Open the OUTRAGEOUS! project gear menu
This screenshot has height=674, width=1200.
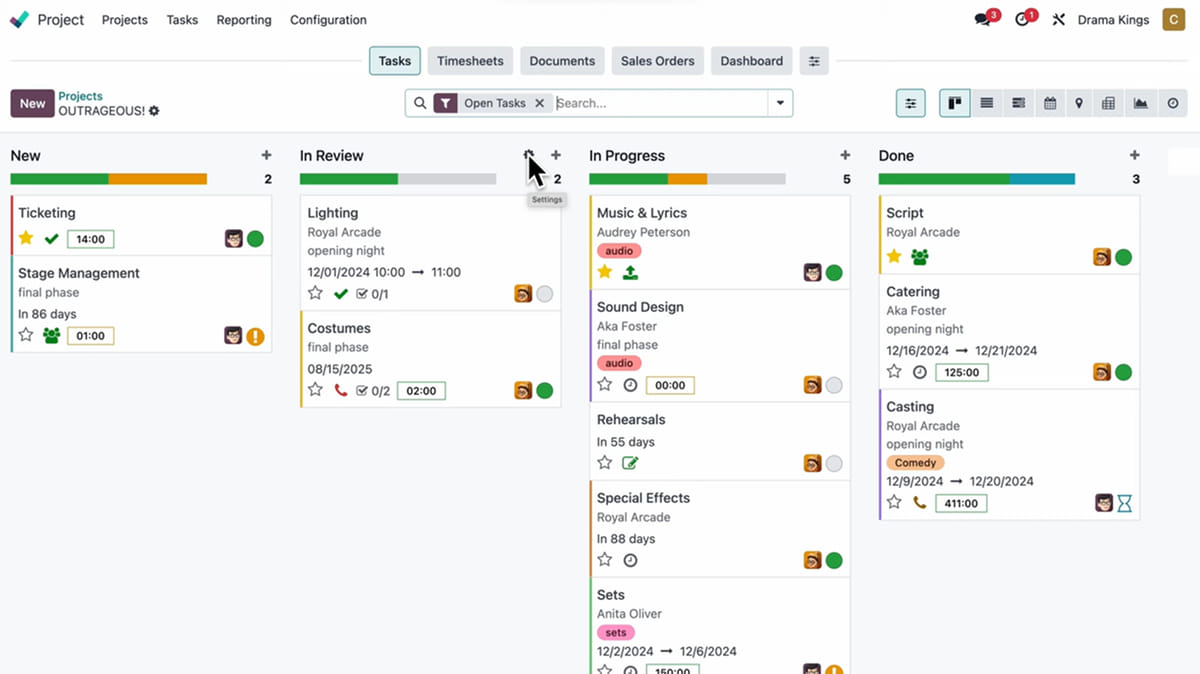(154, 111)
